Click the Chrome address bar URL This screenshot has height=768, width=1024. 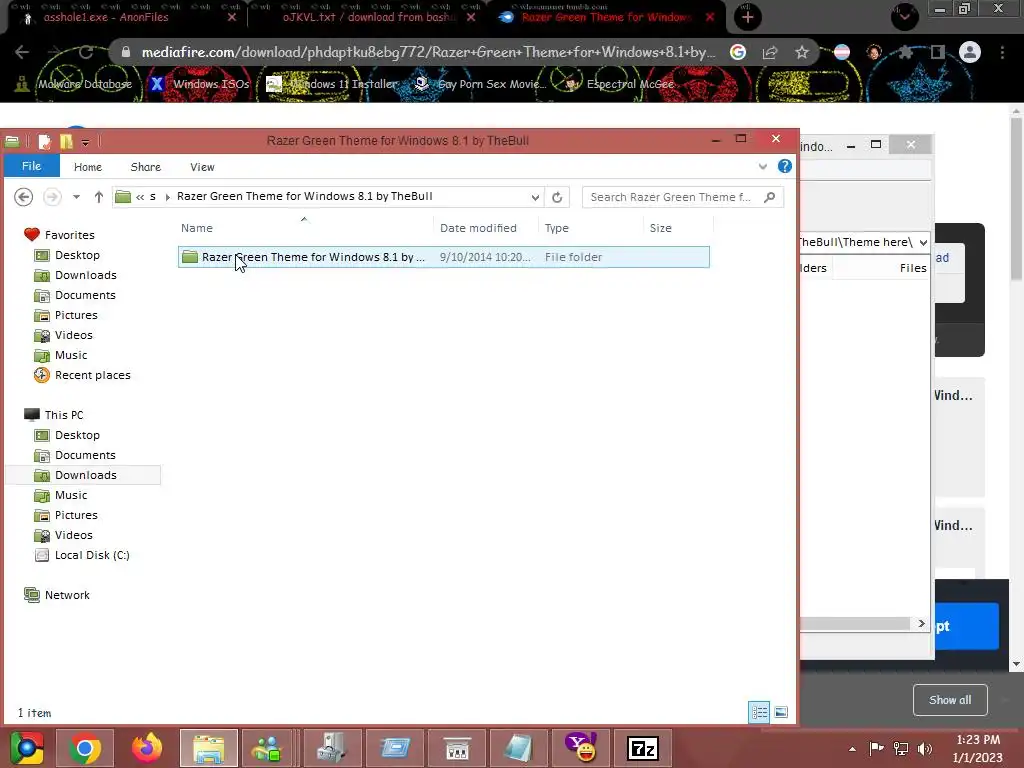[428, 52]
